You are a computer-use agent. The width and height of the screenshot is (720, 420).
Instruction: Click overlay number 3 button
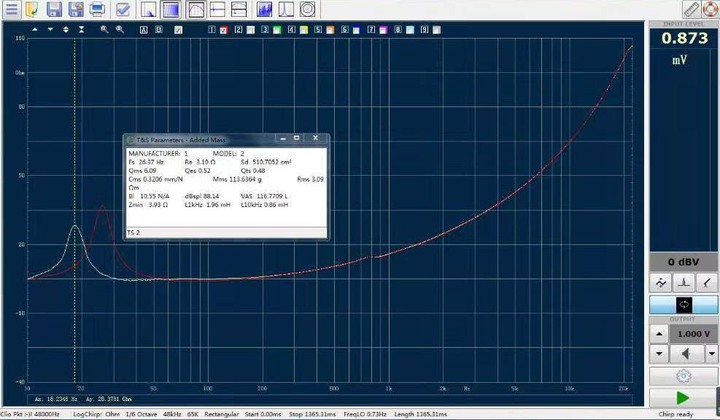(x=265, y=30)
